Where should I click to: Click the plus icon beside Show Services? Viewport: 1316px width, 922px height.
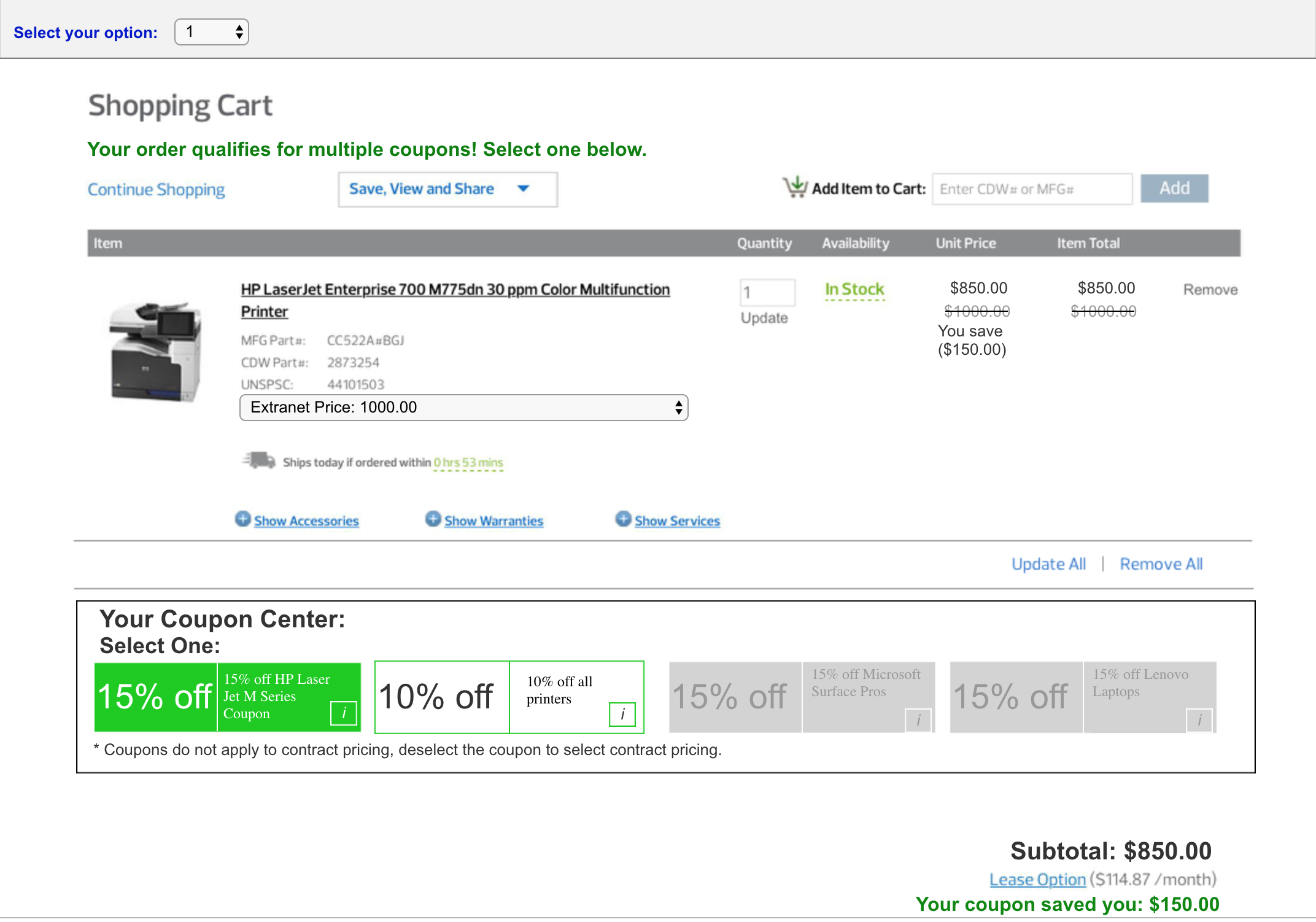(624, 519)
